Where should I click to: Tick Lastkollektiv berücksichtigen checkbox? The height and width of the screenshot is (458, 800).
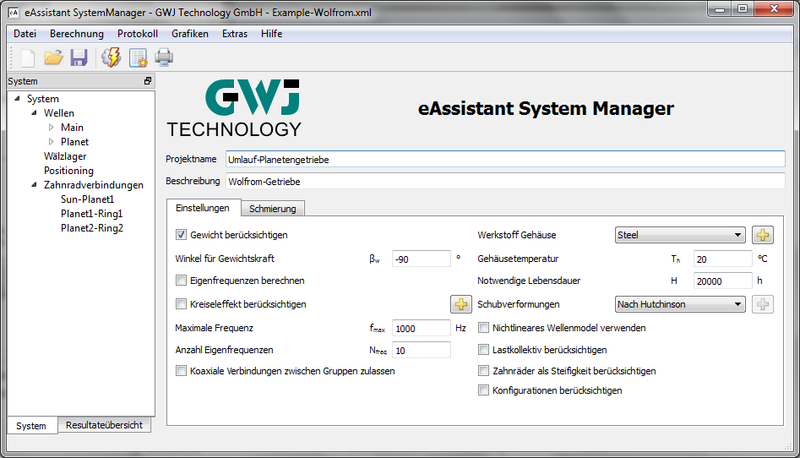coord(485,350)
